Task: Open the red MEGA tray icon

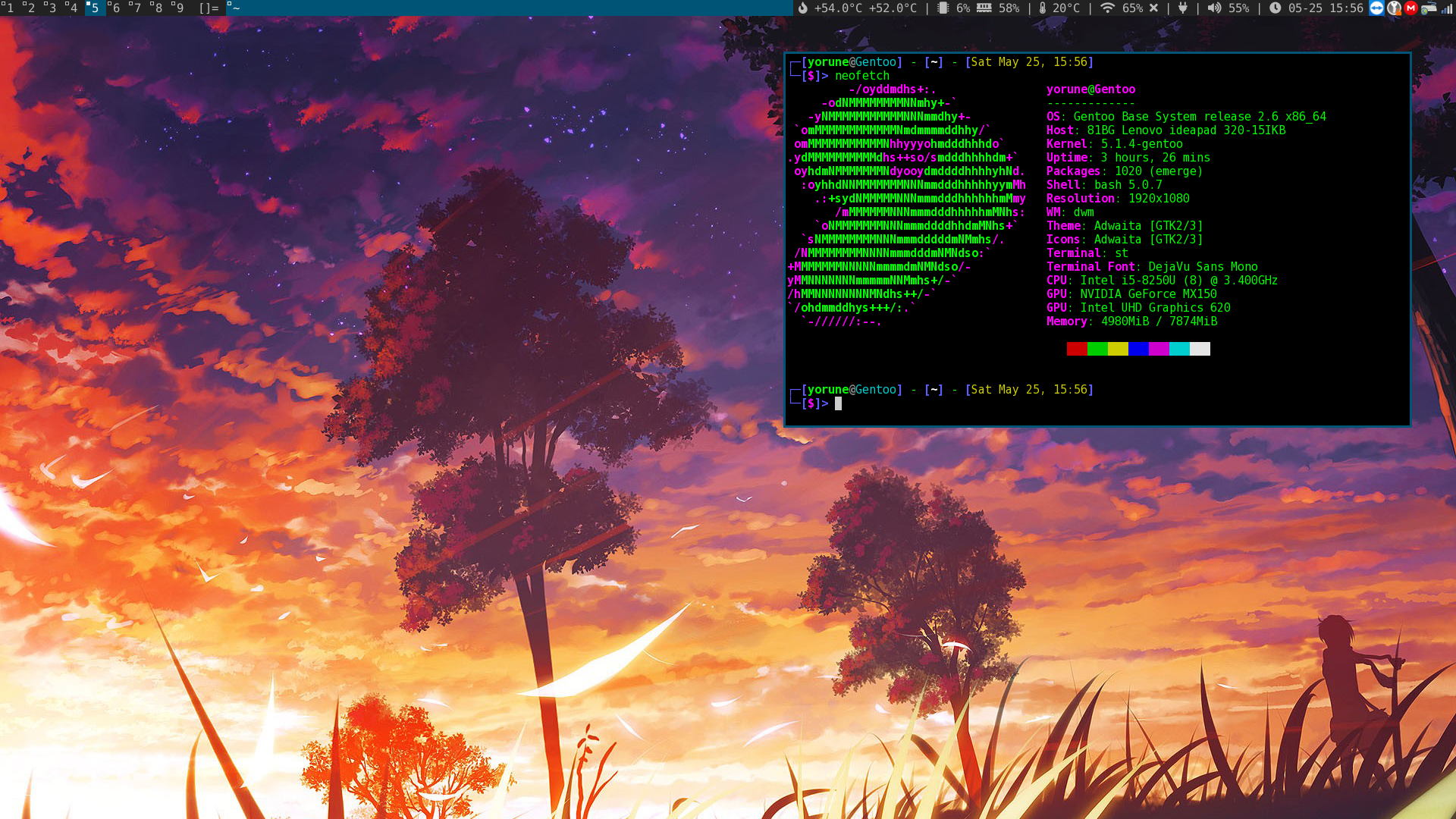Action: 1410,8
